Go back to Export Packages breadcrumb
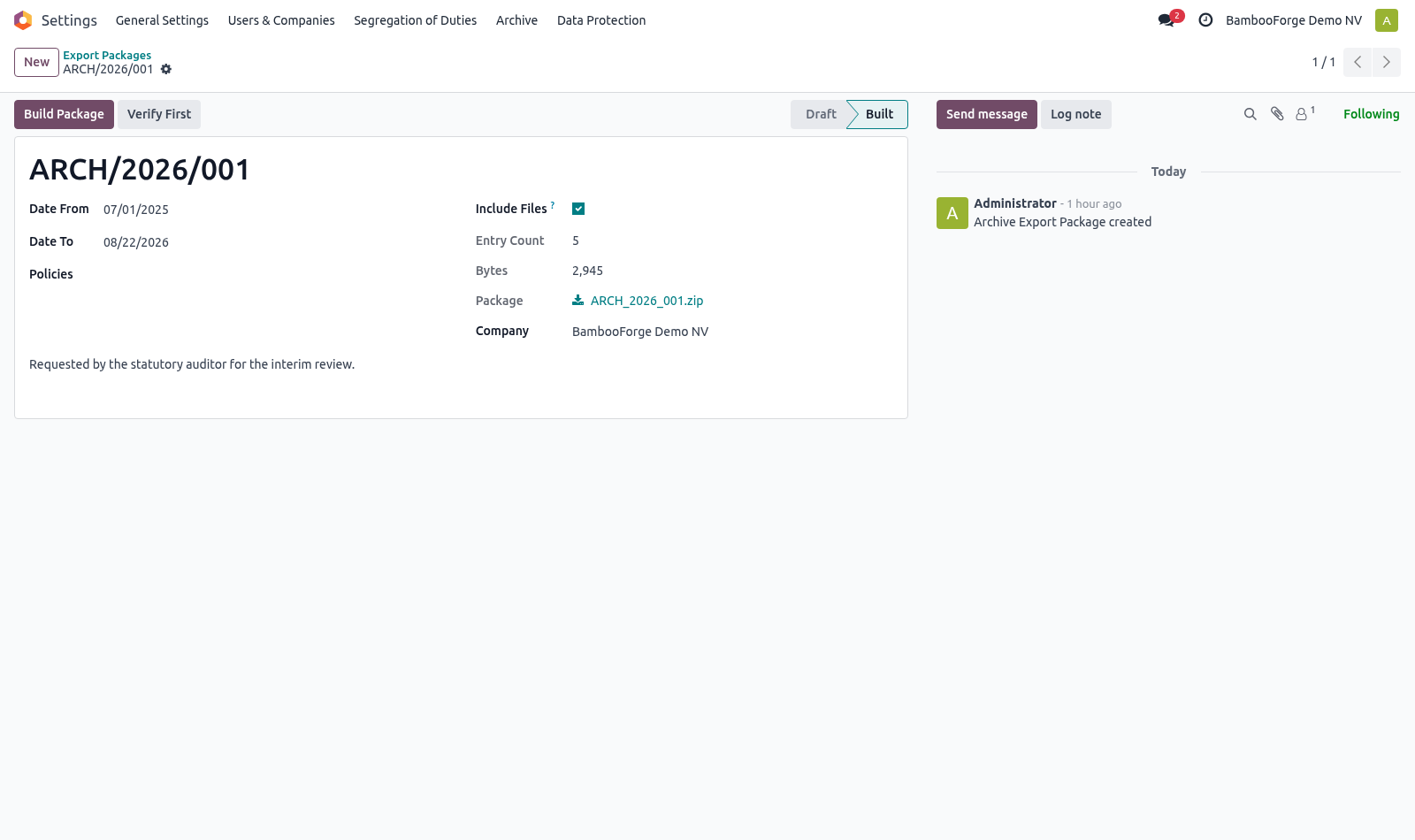 pos(107,55)
